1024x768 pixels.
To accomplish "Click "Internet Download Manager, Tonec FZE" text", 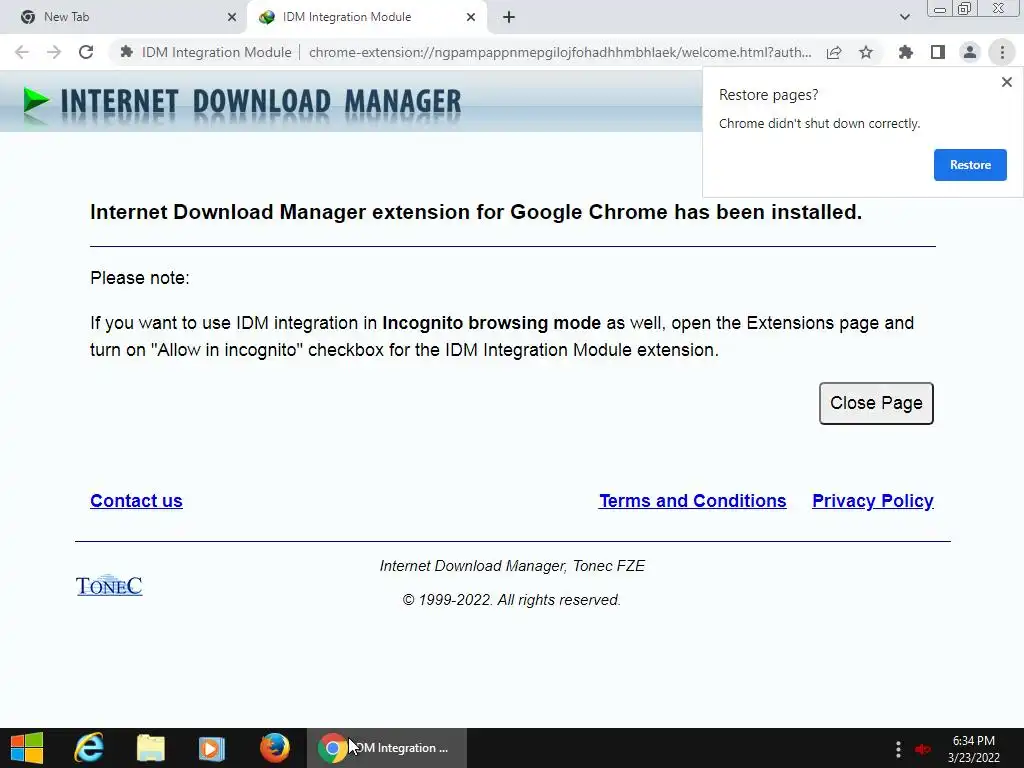I will tap(512, 566).
